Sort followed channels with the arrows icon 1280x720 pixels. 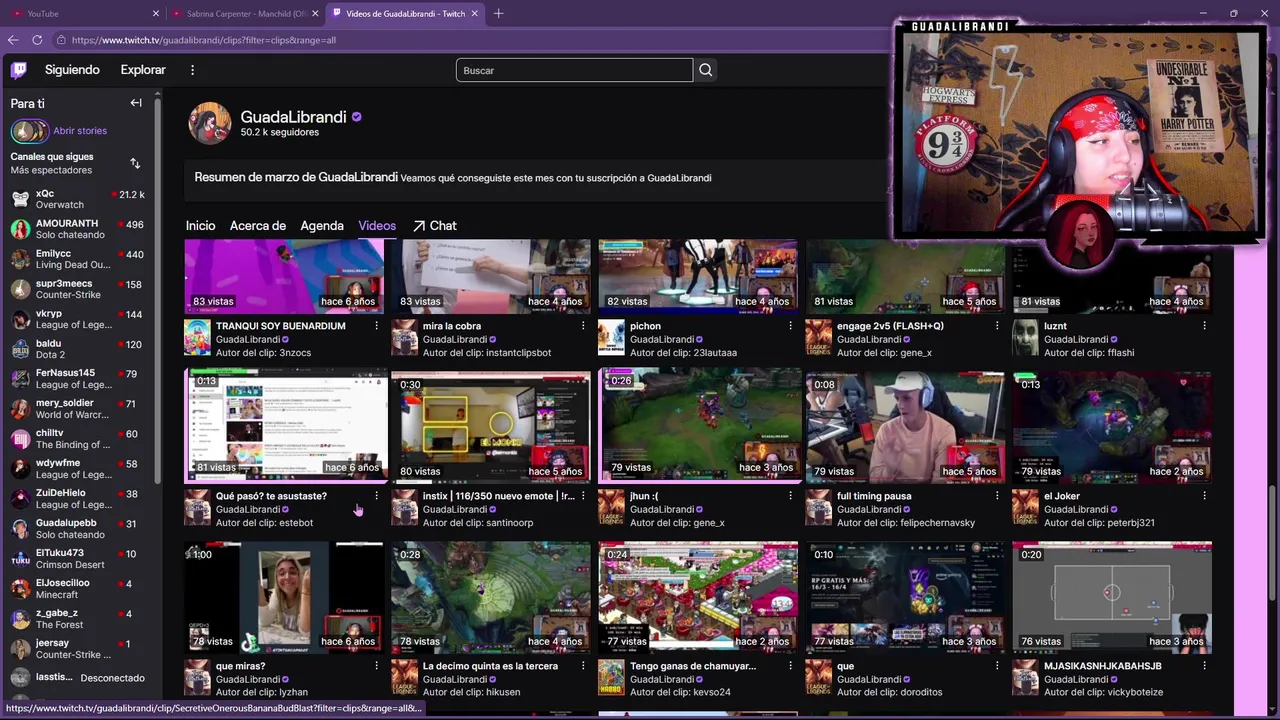(x=135, y=163)
